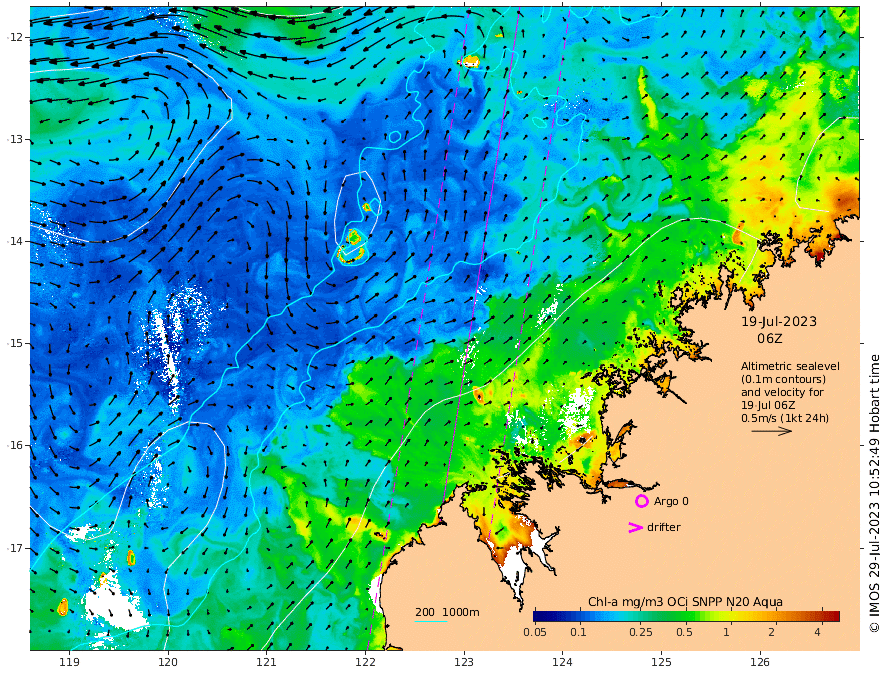Image resolution: width=880 pixels, height=680 pixels.
Task: Click the colorbar tick label '1'
Action: click(726, 632)
